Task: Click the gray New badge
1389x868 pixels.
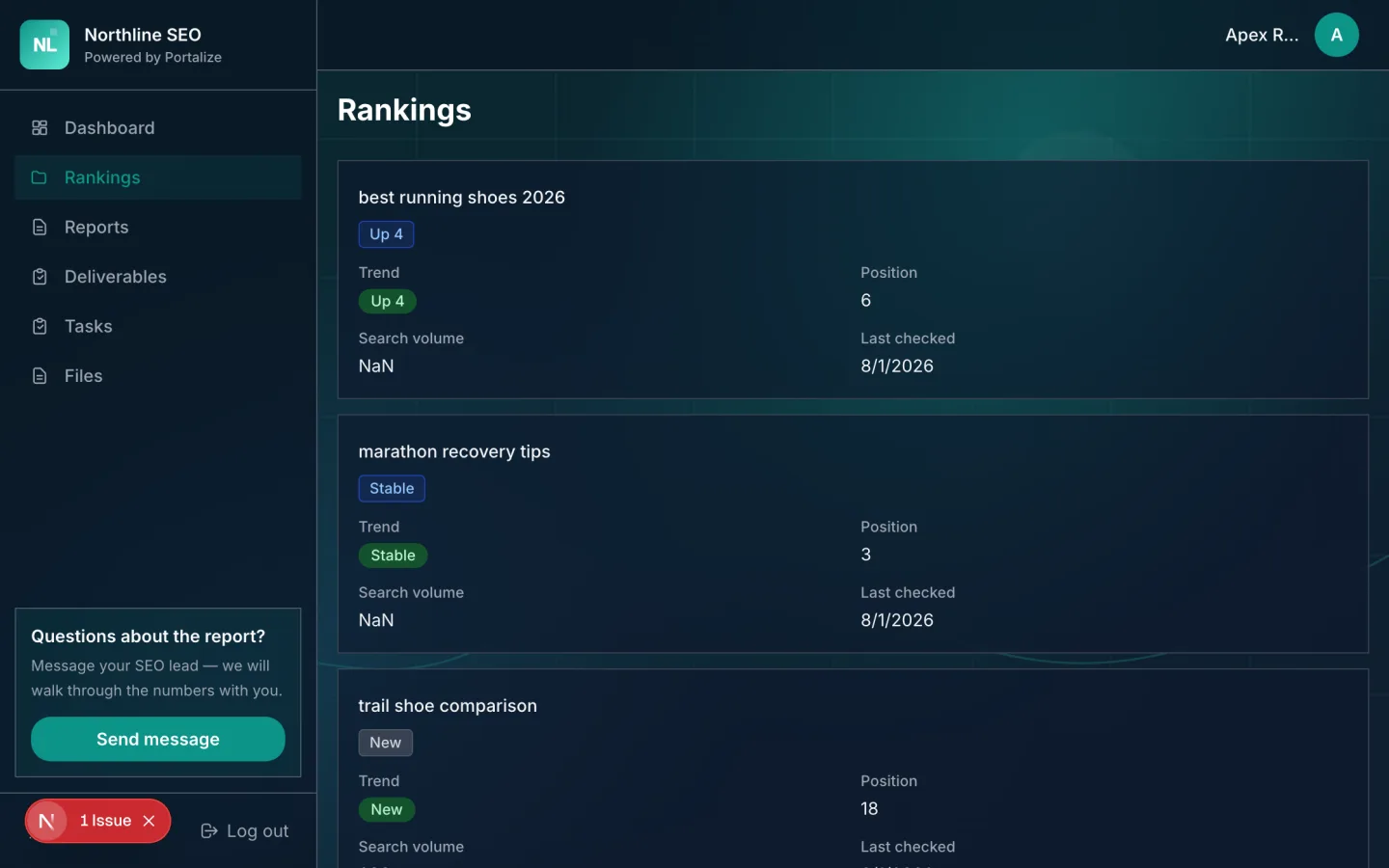Action: click(x=385, y=743)
